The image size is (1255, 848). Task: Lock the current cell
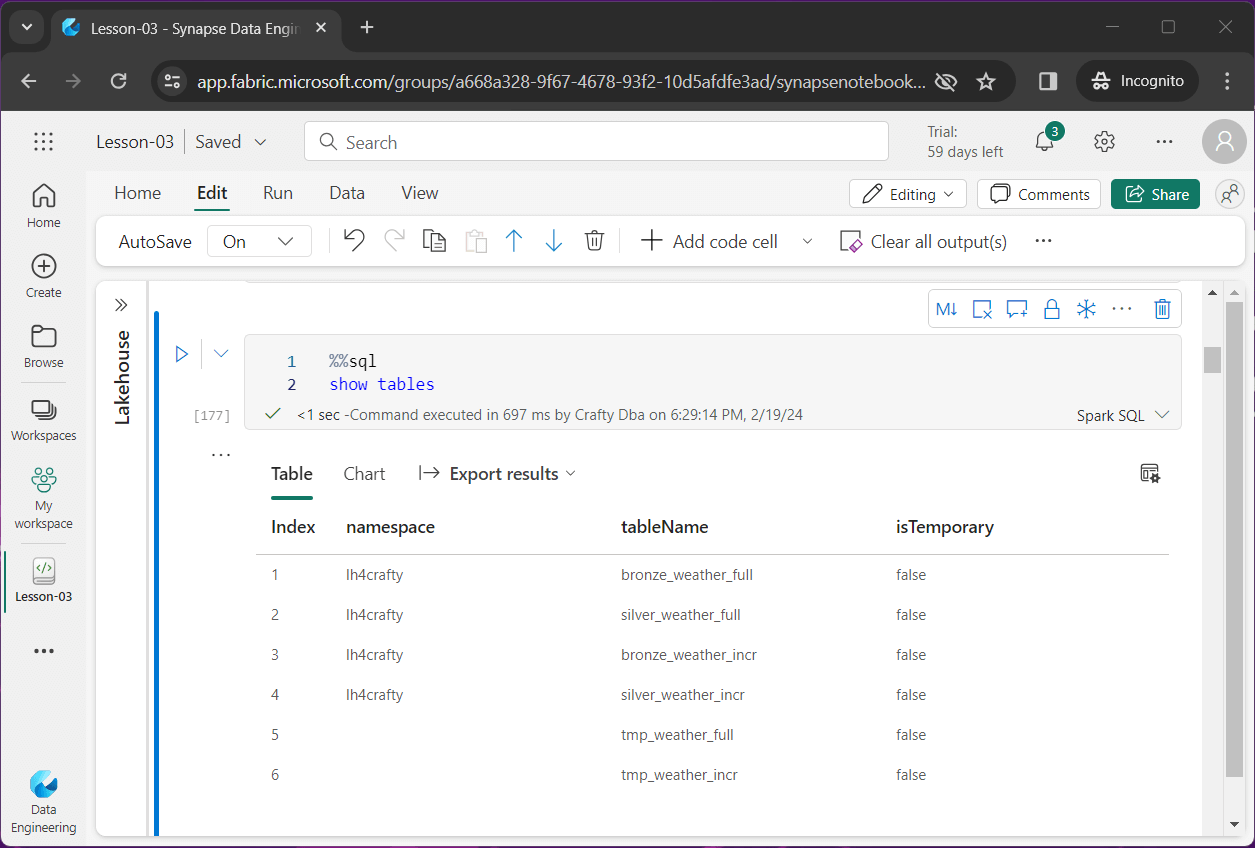pyautogui.click(x=1051, y=309)
